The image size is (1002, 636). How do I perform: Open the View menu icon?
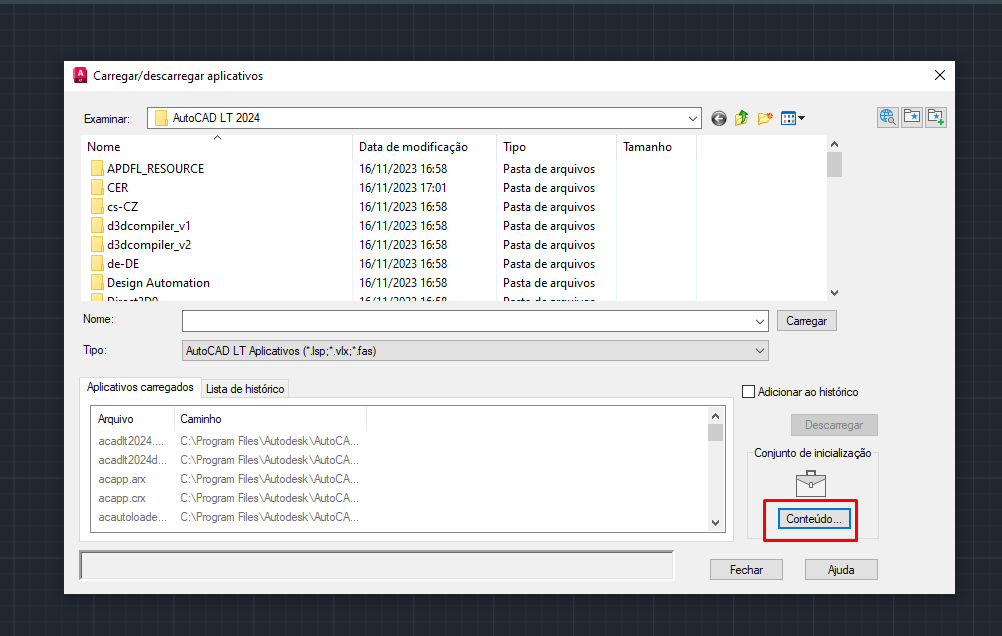point(792,118)
